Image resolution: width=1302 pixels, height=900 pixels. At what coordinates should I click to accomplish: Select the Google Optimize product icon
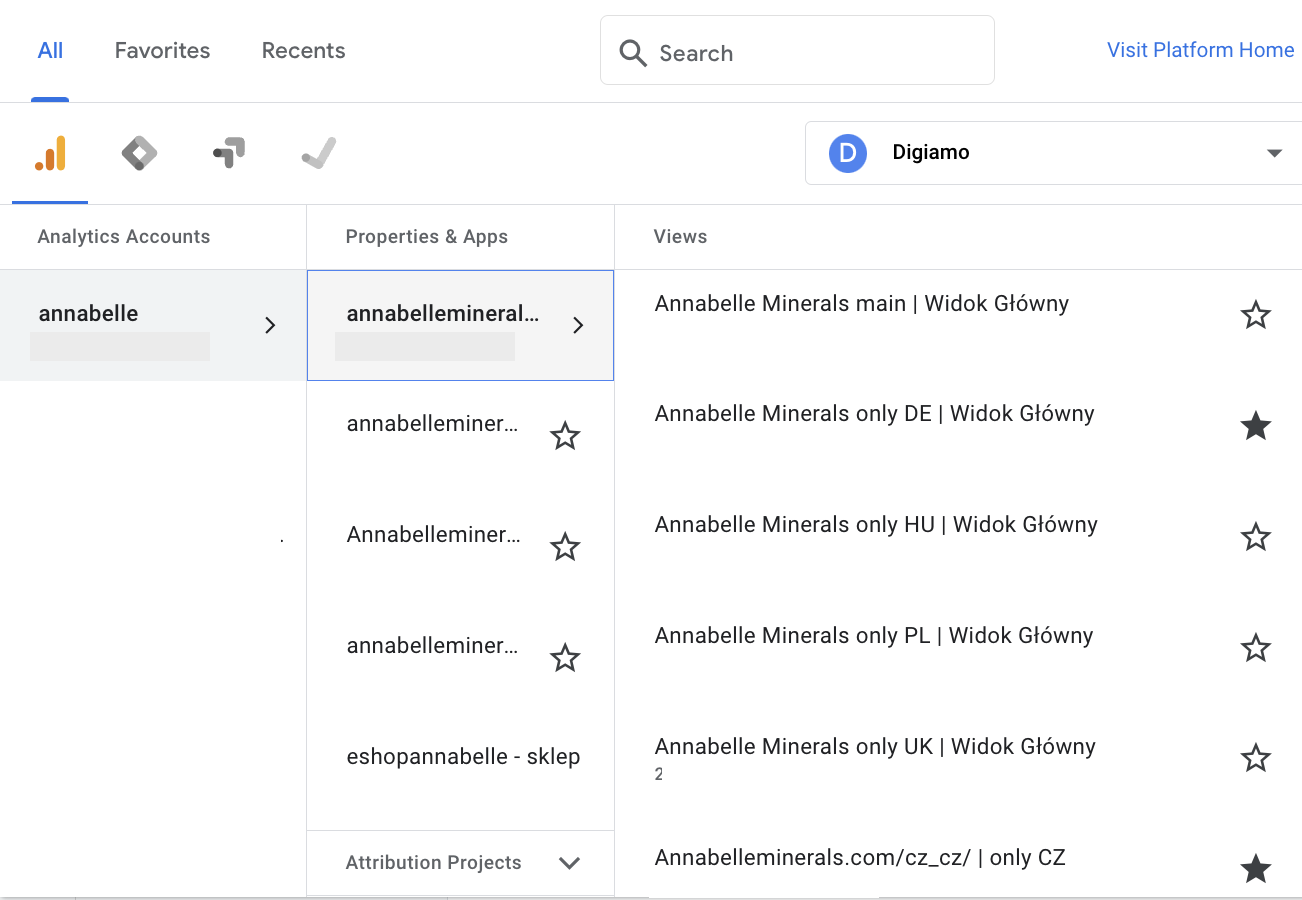point(229,154)
